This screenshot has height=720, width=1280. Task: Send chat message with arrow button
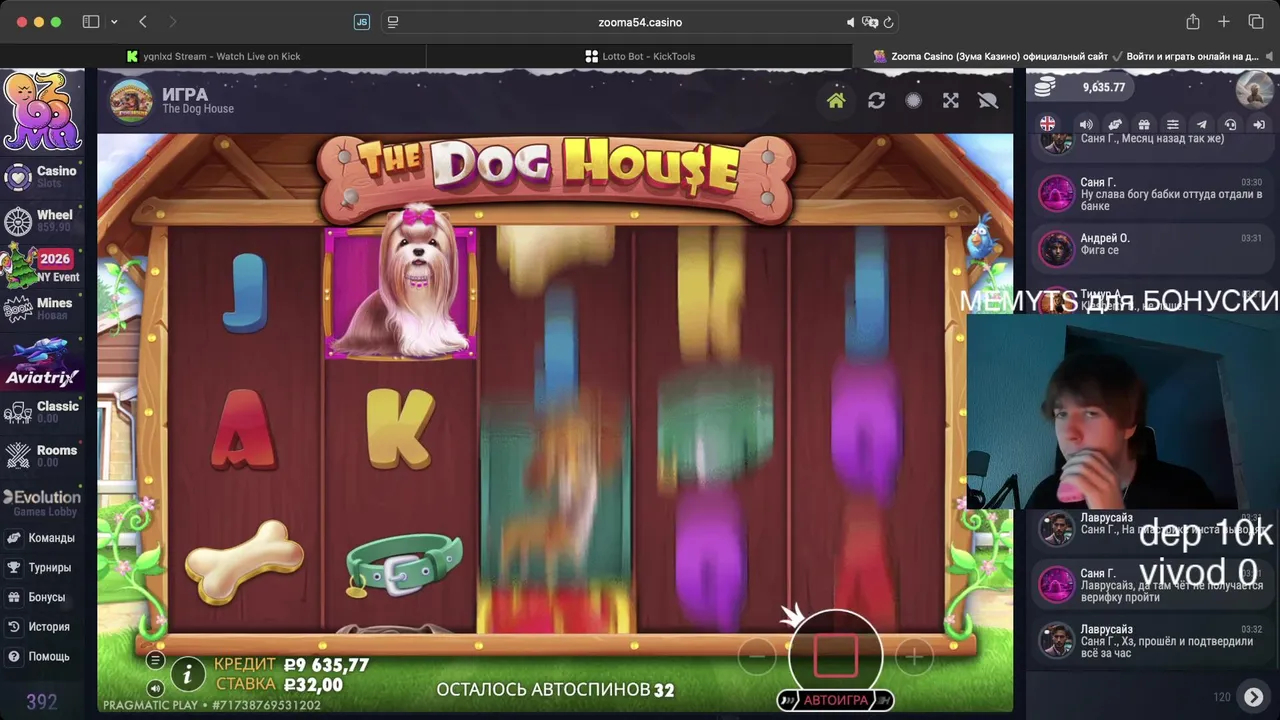click(x=1253, y=697)
